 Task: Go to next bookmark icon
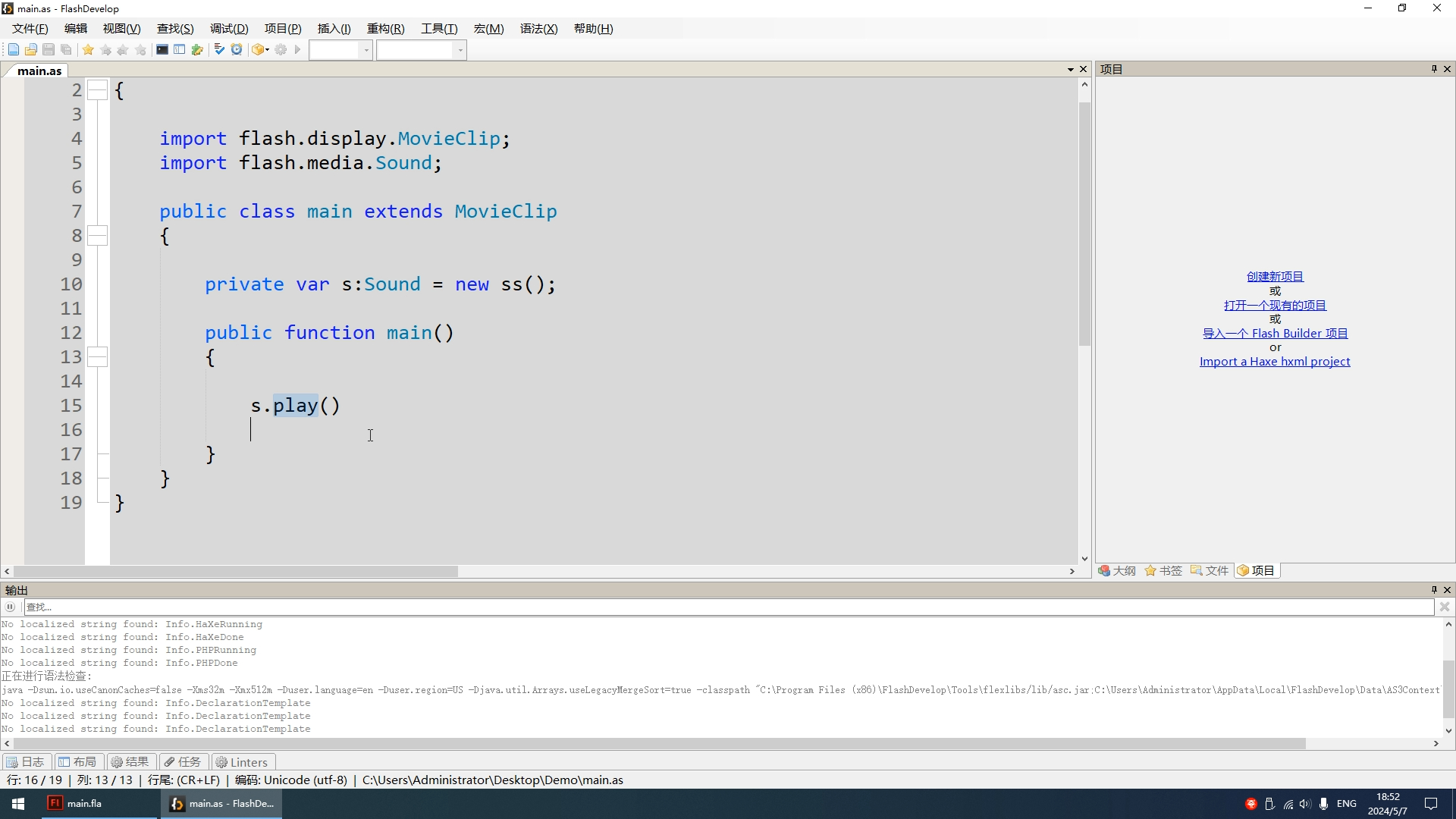click(x=105, y=50)
